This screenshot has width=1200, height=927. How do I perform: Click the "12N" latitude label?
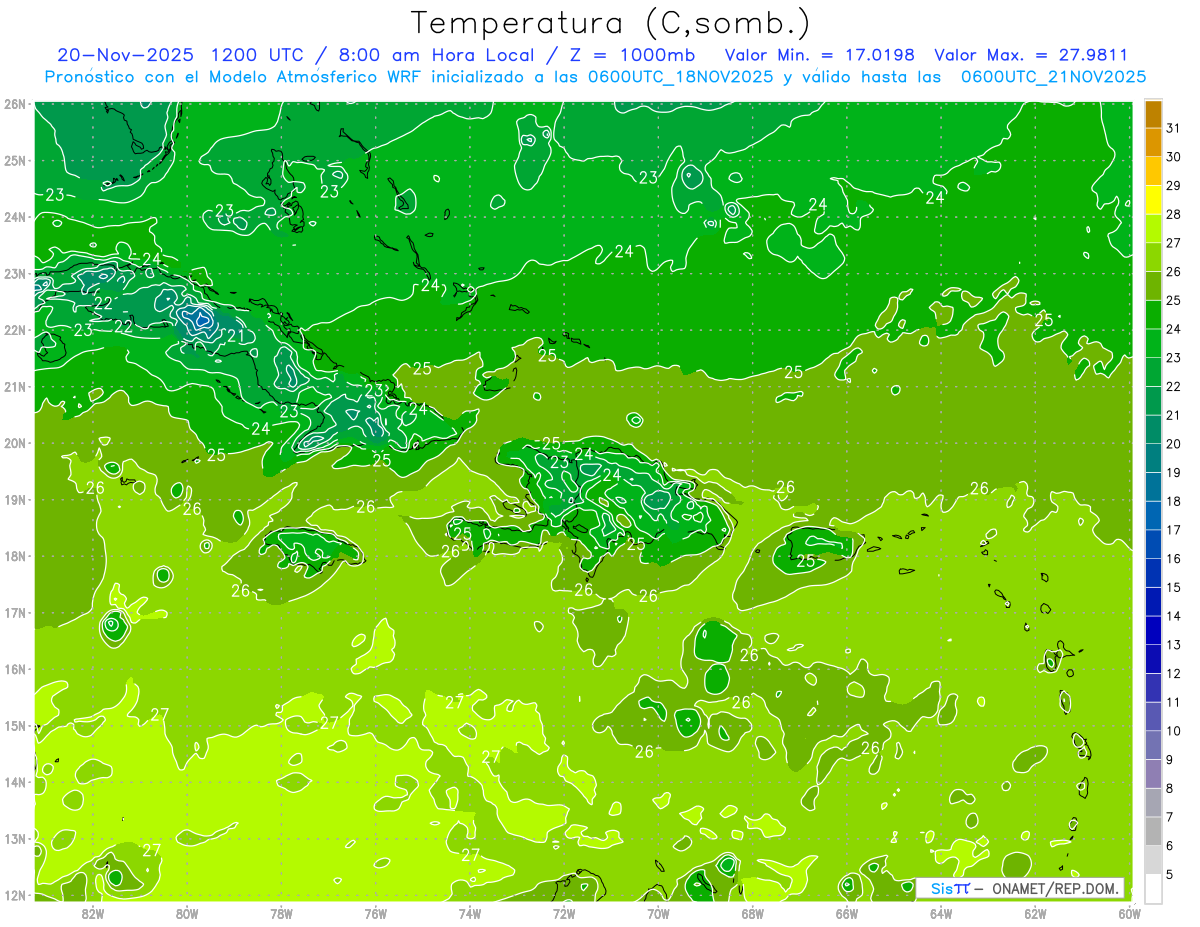(x=15, y=895)
